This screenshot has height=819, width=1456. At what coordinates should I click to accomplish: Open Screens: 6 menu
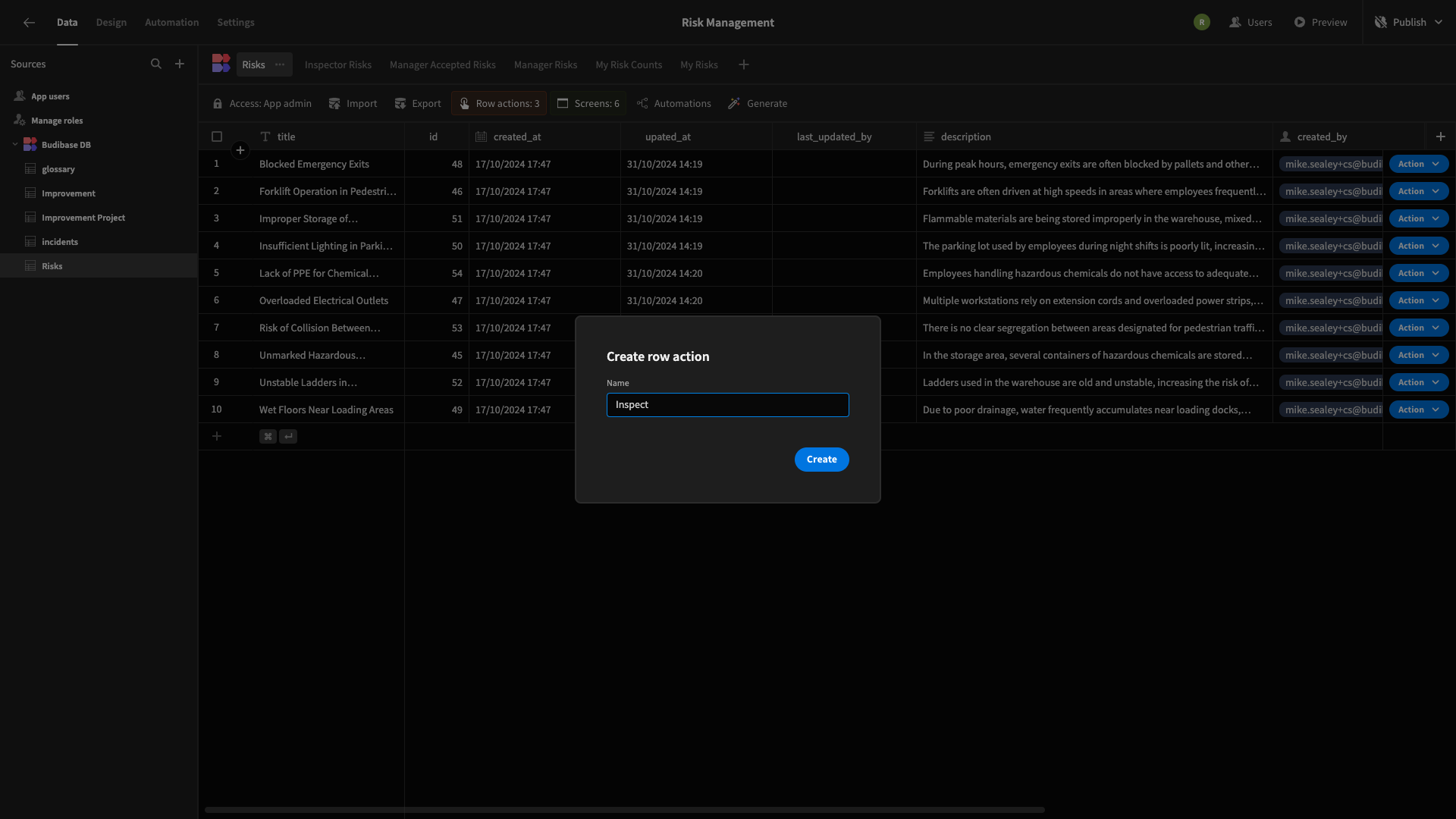tap(588, 104)
